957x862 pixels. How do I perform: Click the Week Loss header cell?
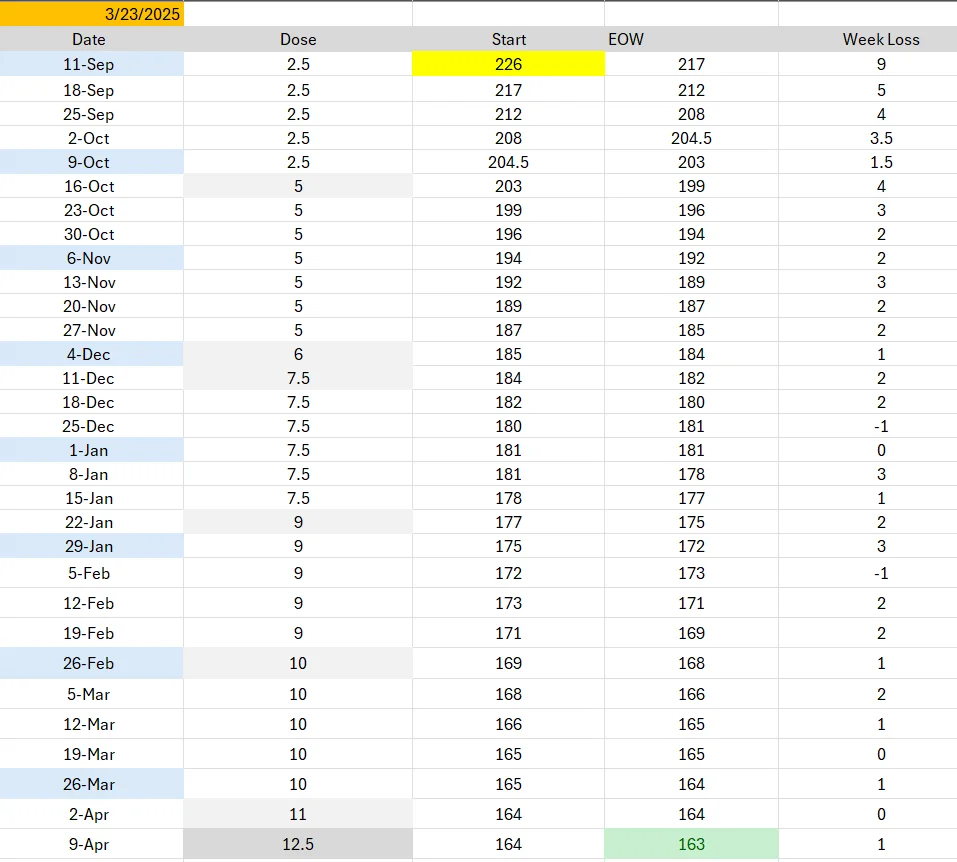[x=868, y=39]
